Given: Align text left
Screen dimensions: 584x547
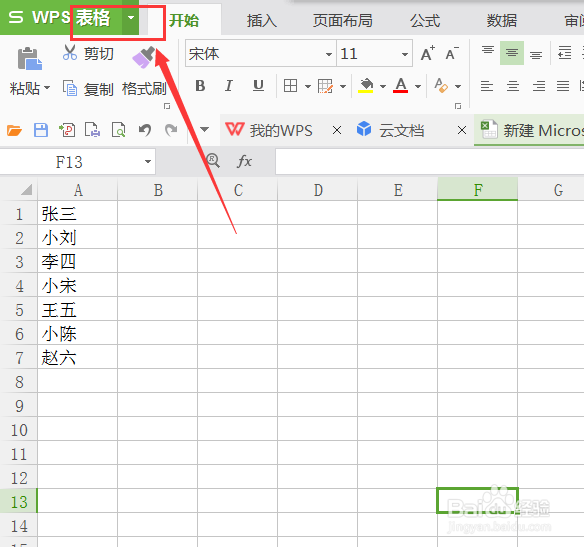Looking at the screenshot, I should 487,86.
